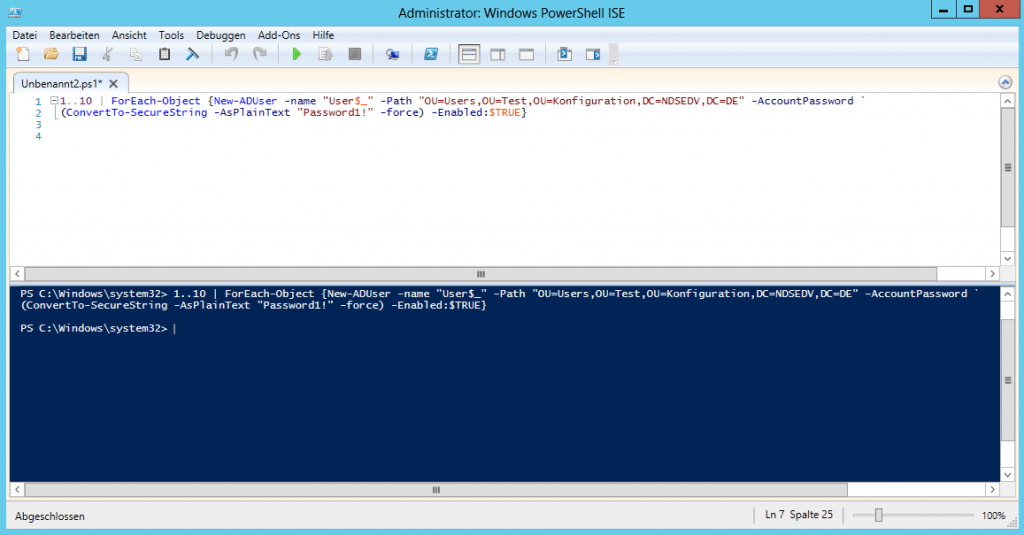Click the console pane horizontal scrollbar thumb
This screenshot has width=1024, height=535.
[435, 490]
